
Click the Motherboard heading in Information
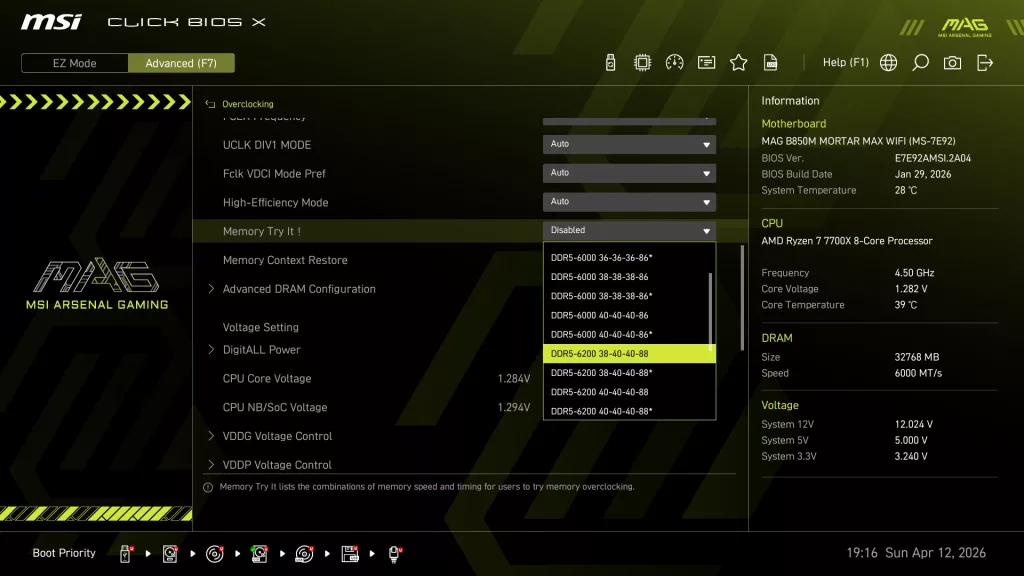[793, 123]
